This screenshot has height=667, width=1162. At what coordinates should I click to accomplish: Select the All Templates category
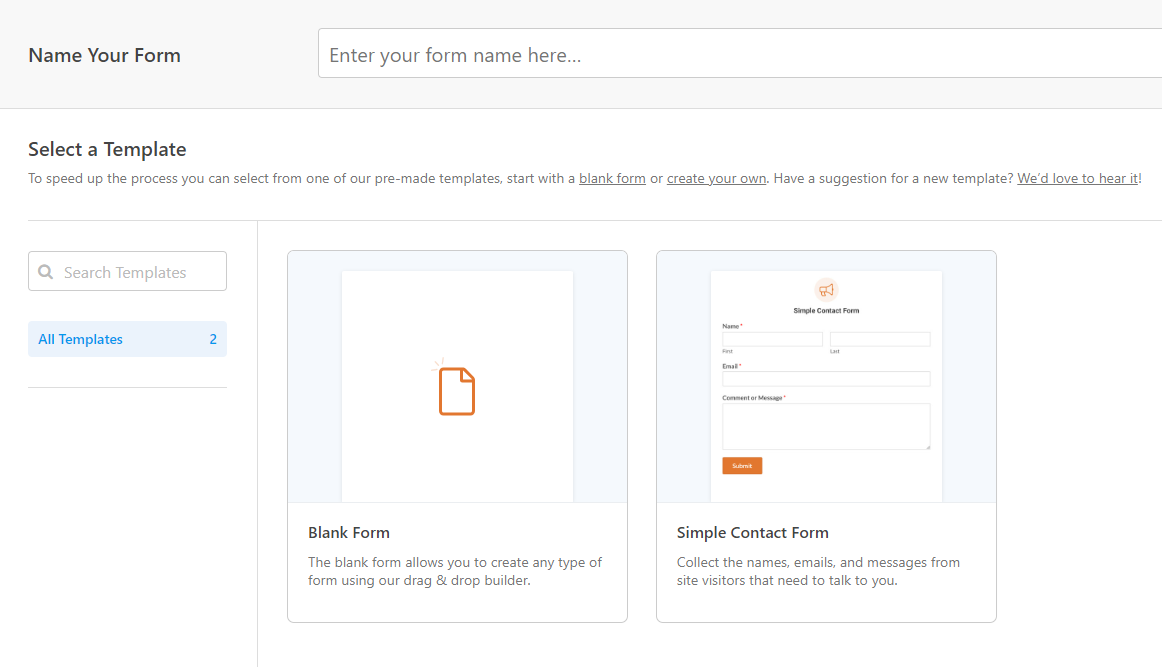(x=81, y=339)
